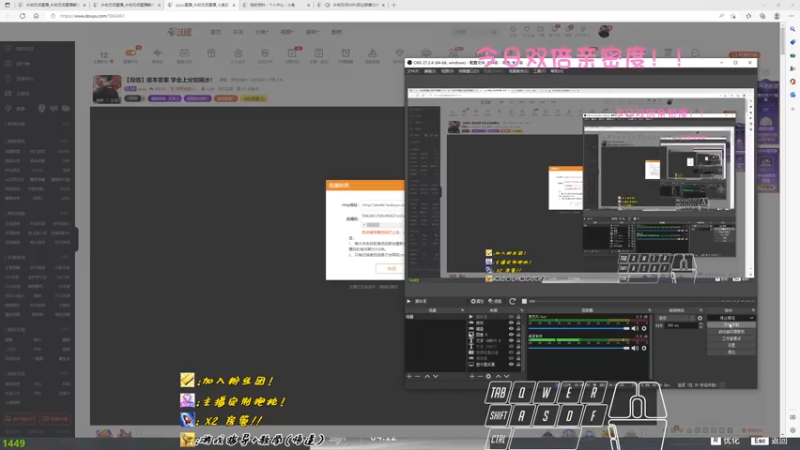Toggle visibility of 图像 5 source
The image size is (800, 450).
[511, 335]
